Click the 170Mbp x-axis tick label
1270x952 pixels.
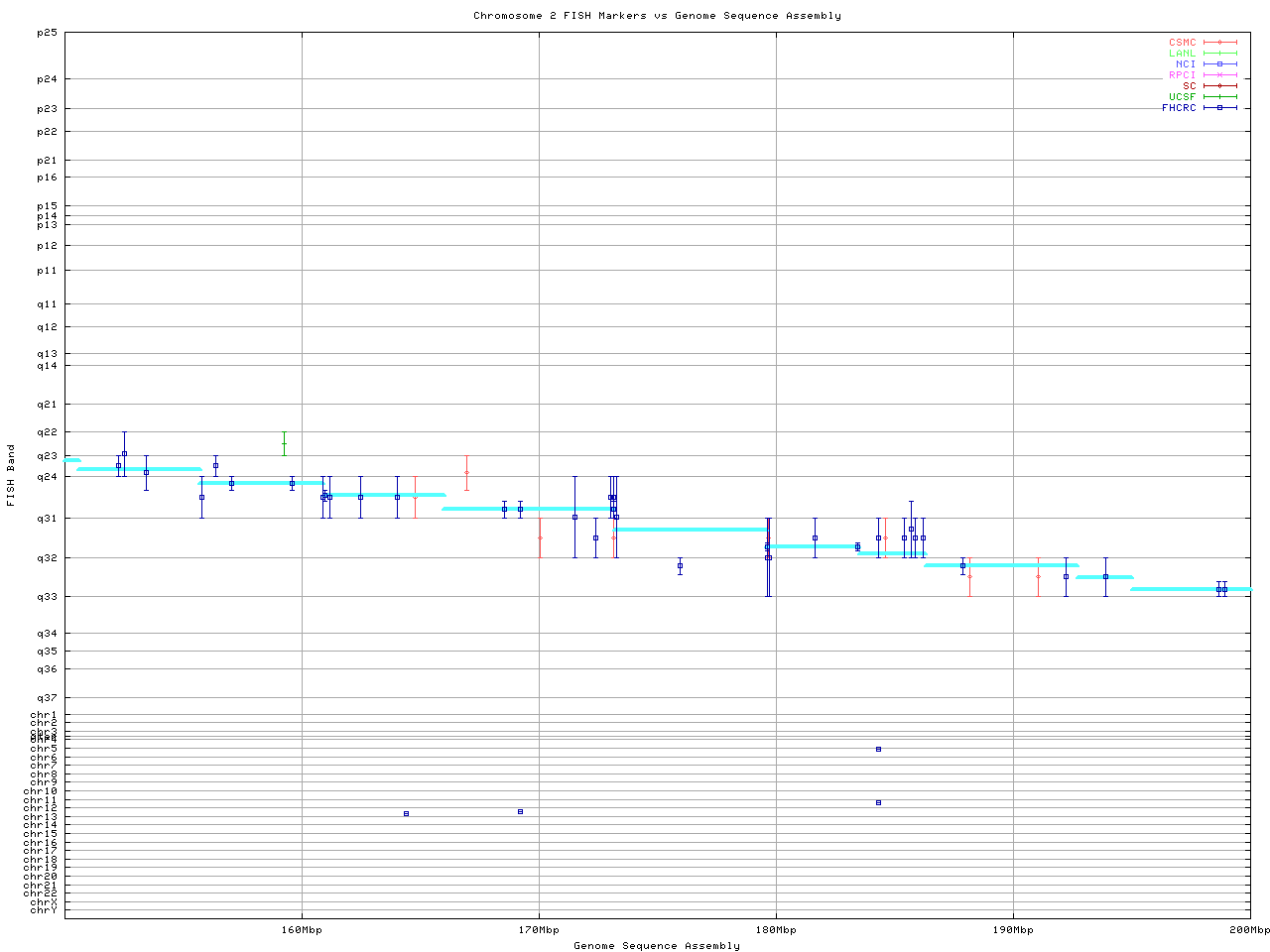539,930
